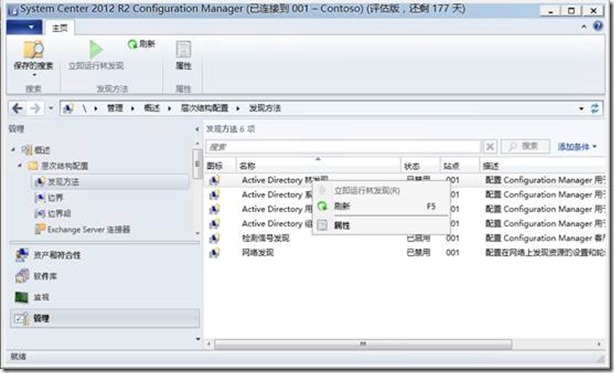Viewport: 614px width, 373px height.
Task: Click the icon of first Active Directory row
Action: click(214, 180)
